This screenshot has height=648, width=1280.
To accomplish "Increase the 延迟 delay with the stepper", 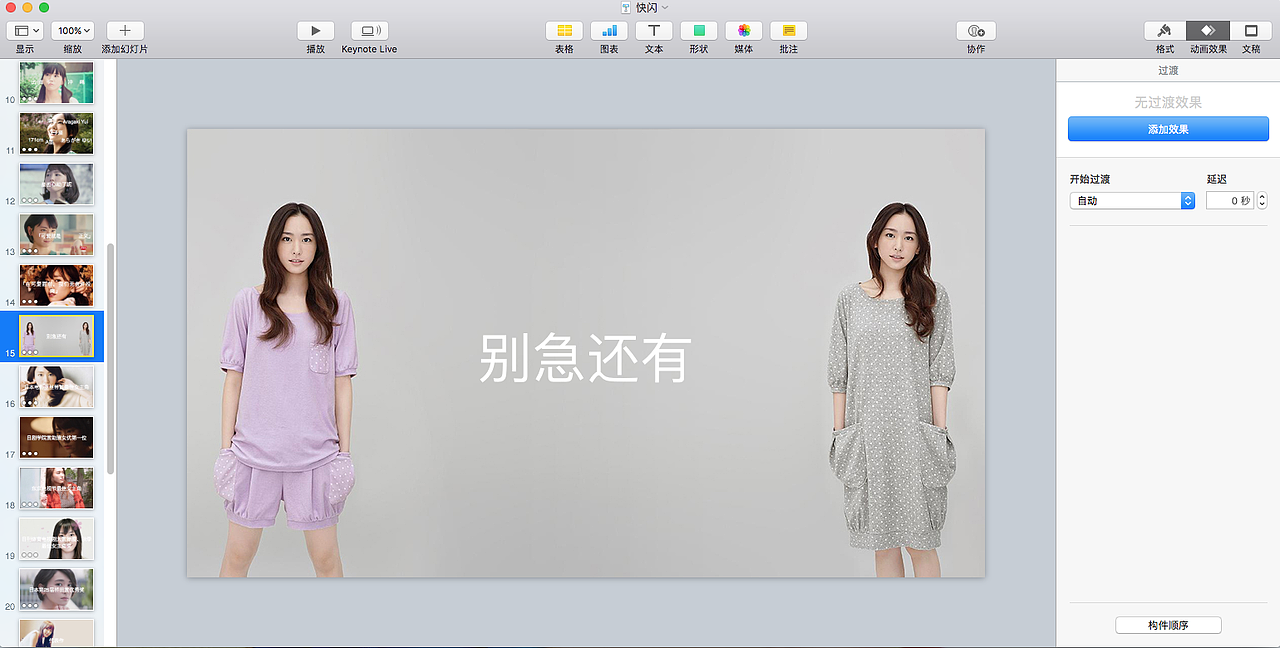I will pyautogui.click(x=1261, y=195).
